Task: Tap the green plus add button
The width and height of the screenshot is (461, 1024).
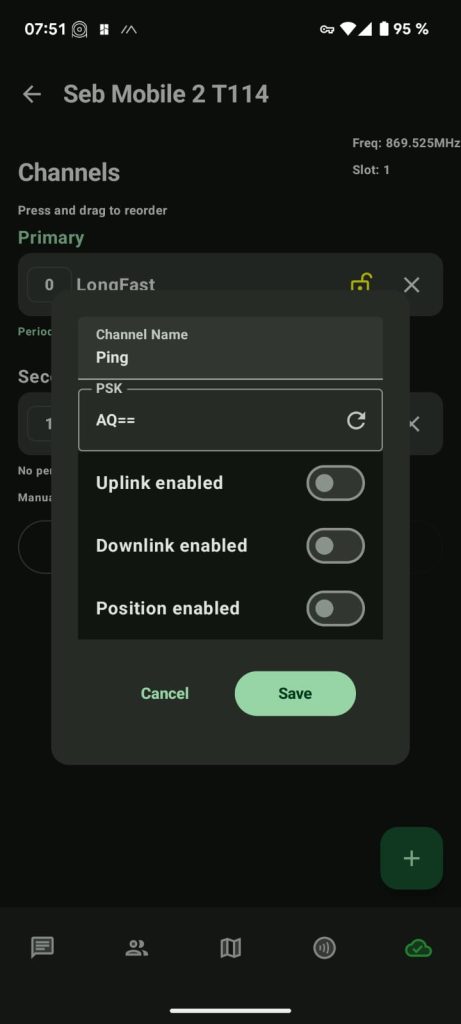Action: click(411, 858)
